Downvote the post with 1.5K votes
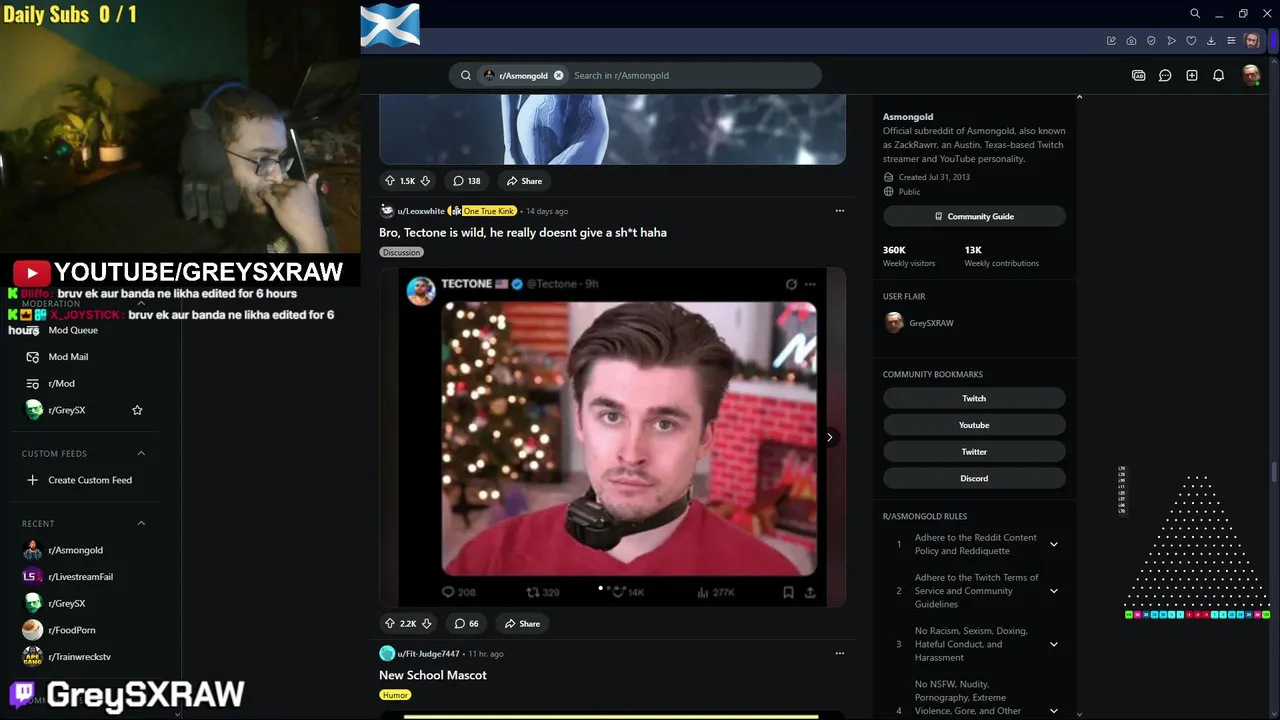This screenshot has width=1280, height=720. point(425,181)
